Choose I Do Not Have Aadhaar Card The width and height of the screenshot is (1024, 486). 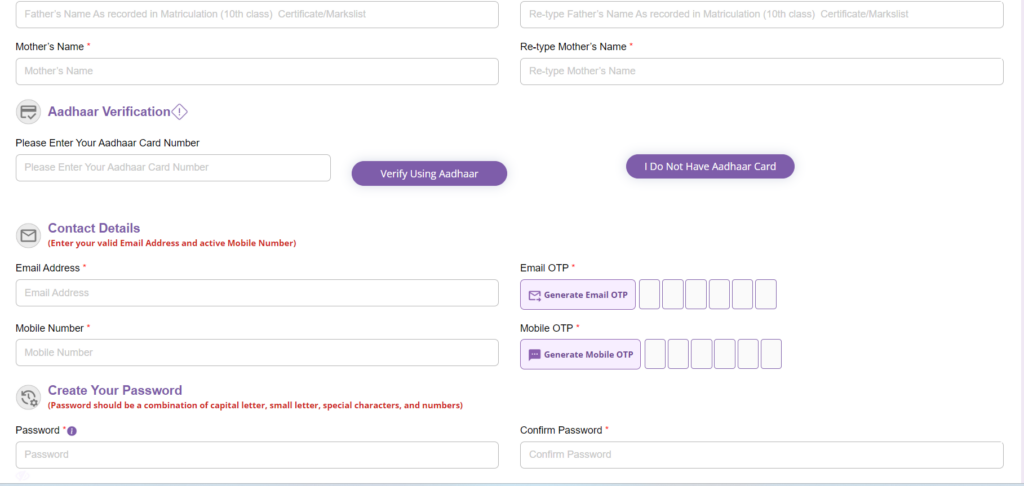(710, 167)
